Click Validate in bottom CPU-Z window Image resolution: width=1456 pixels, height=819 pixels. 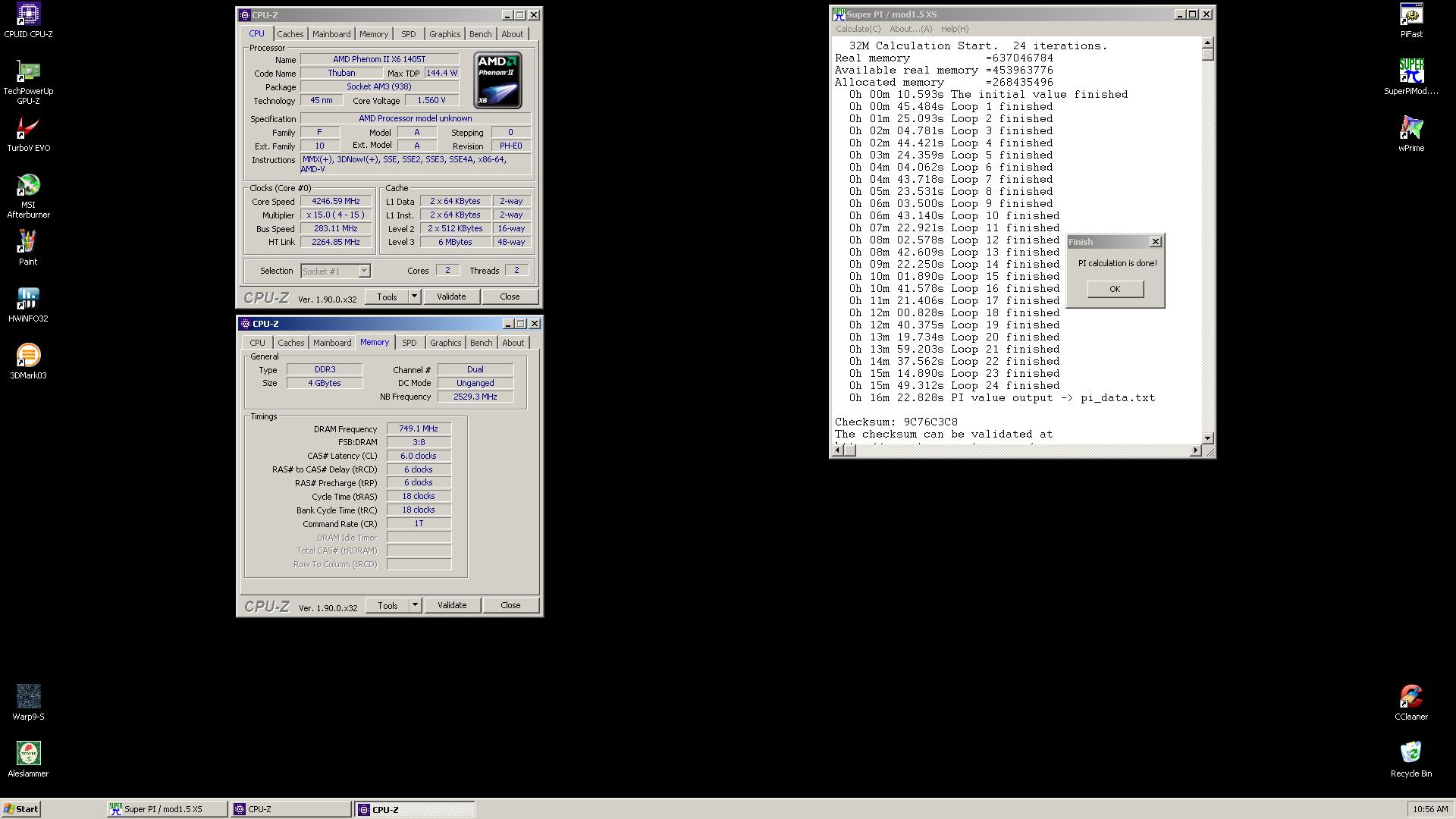(452, 605)
